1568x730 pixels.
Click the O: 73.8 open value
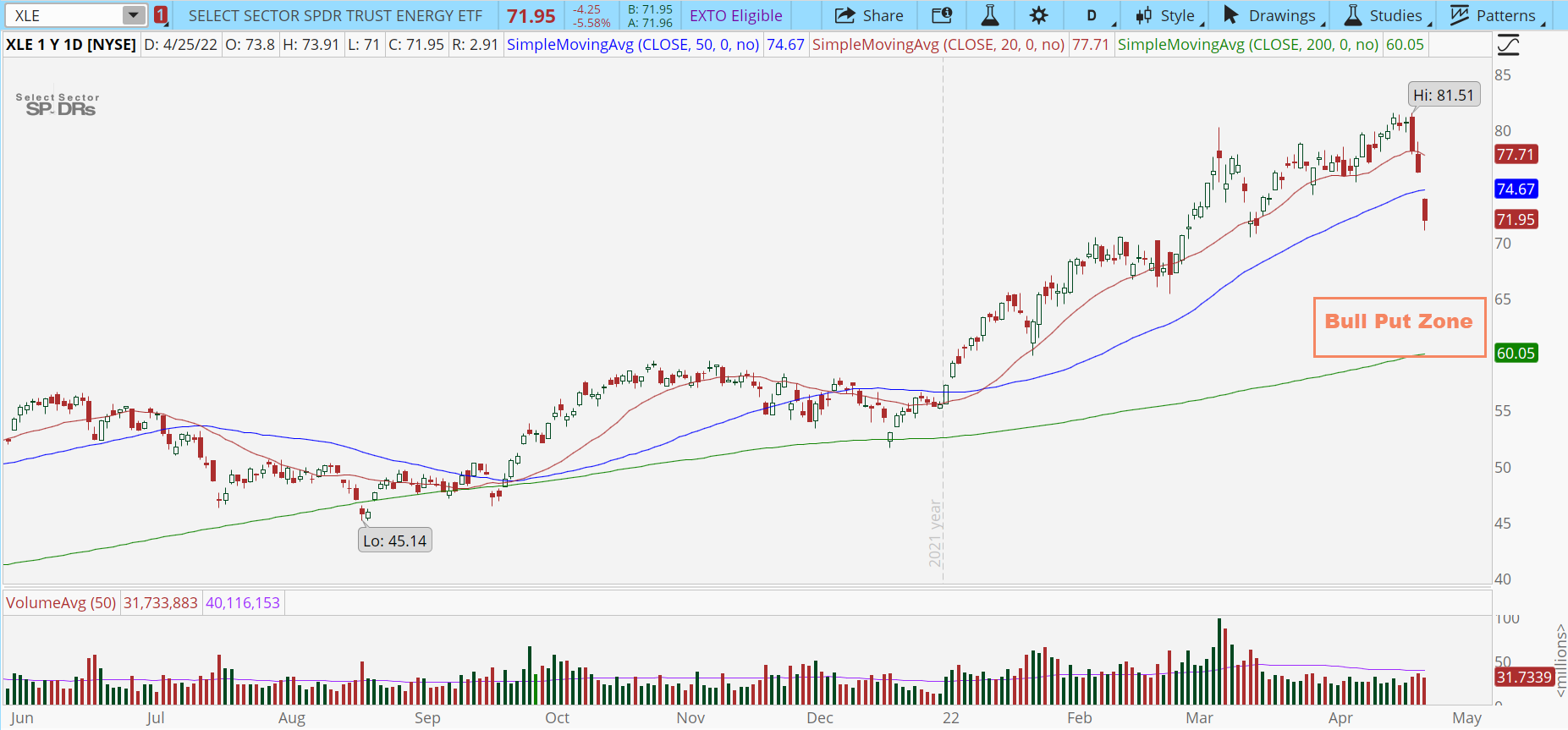coord(250,45)
